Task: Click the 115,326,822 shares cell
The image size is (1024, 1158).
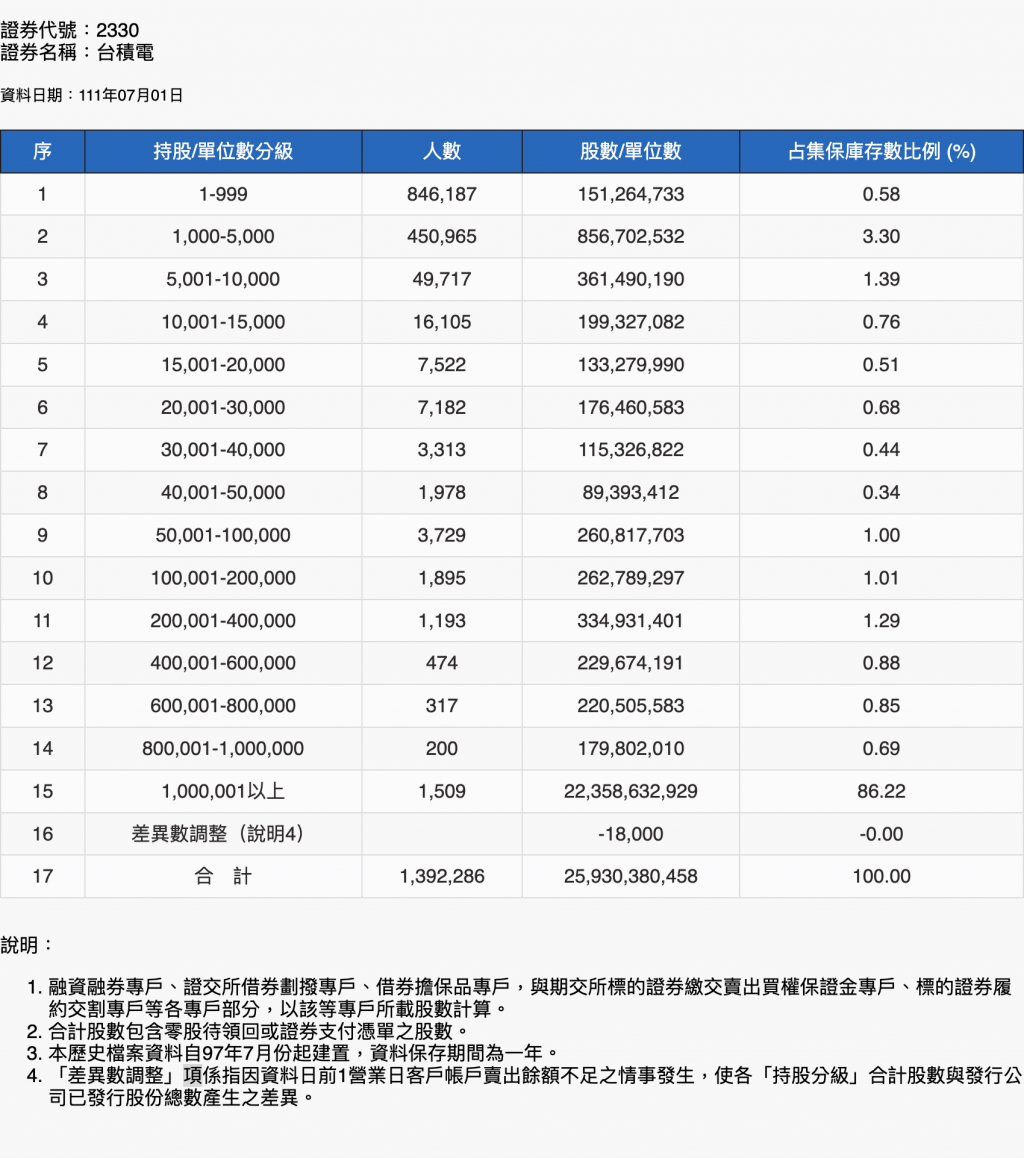Action: click(630, 450)
